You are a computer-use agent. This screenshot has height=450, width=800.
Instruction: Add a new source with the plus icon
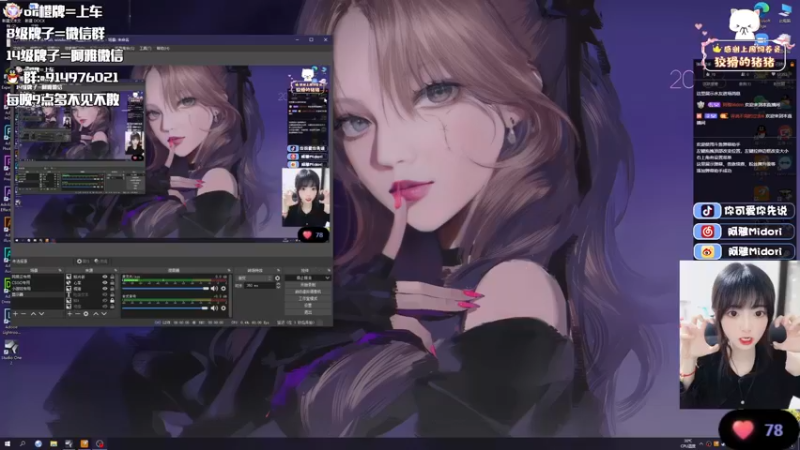69,314
